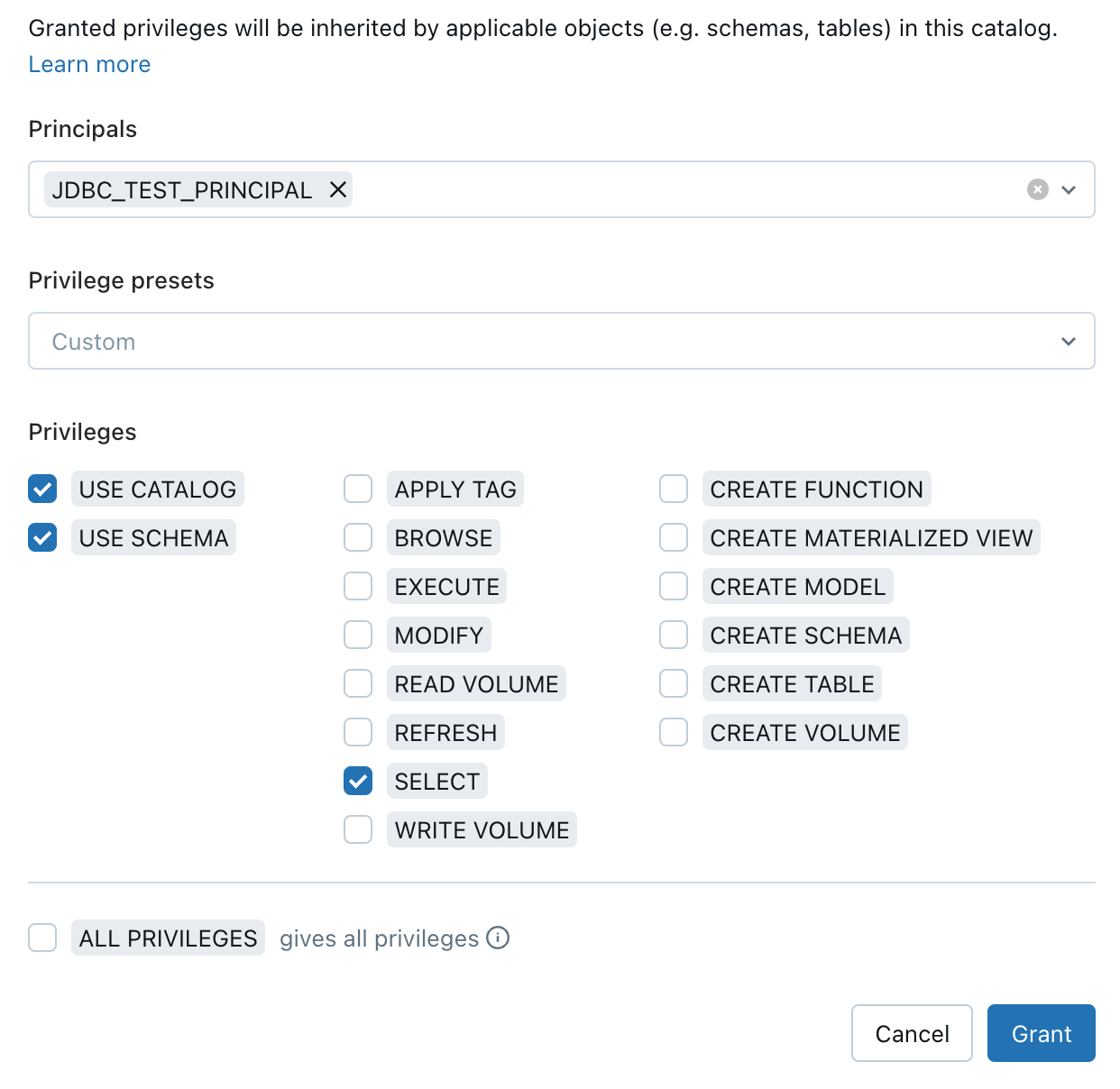Screen dimensions: 1120x1089
Task: Click the info icon next to gives all privileges
Action: click(498, 938)
